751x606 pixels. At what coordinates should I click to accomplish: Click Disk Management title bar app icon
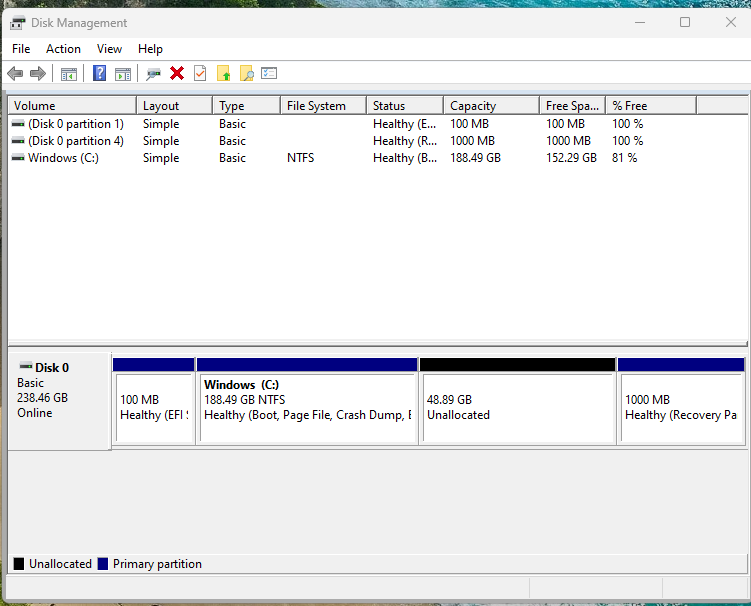pyautogui.click(x=18, y=23)
